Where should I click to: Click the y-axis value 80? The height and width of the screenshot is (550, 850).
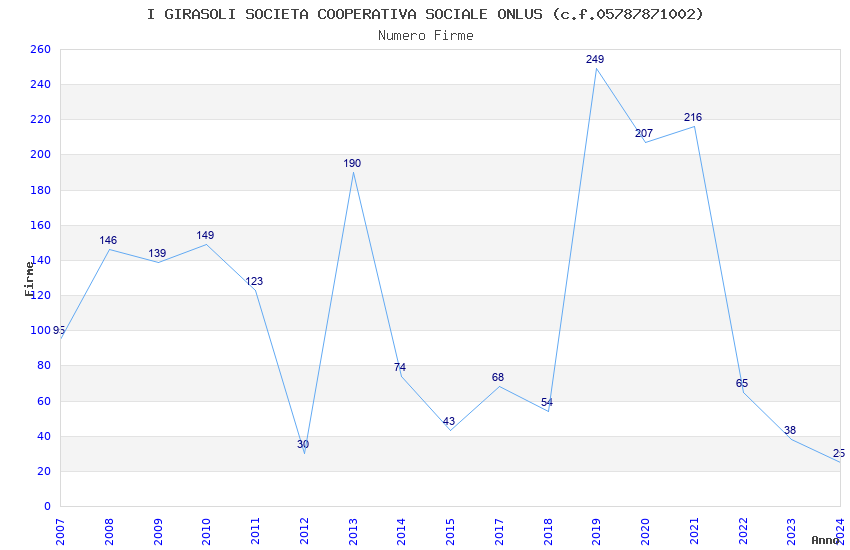[43, 366]
